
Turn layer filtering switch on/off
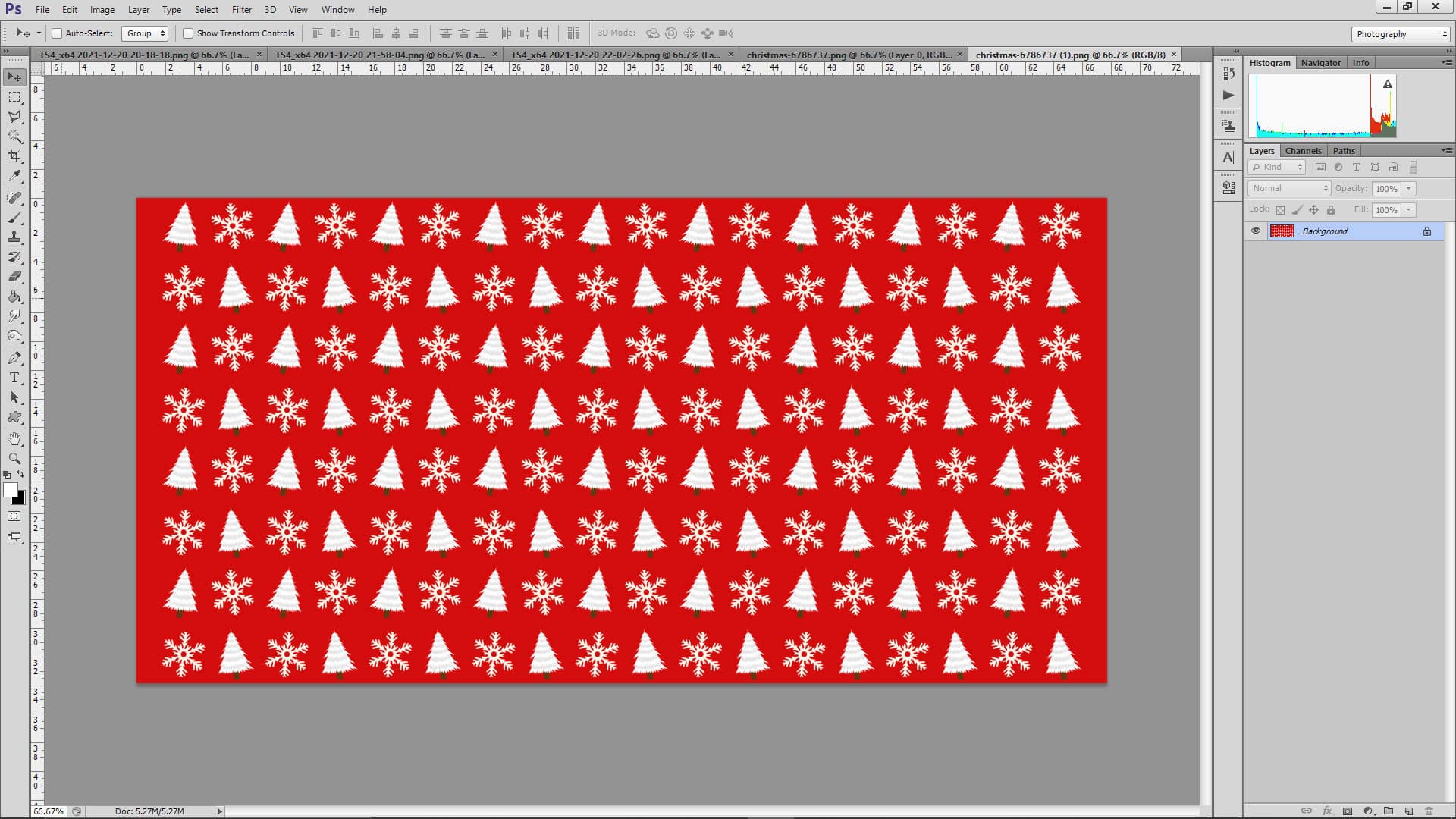coord(1413,168)
